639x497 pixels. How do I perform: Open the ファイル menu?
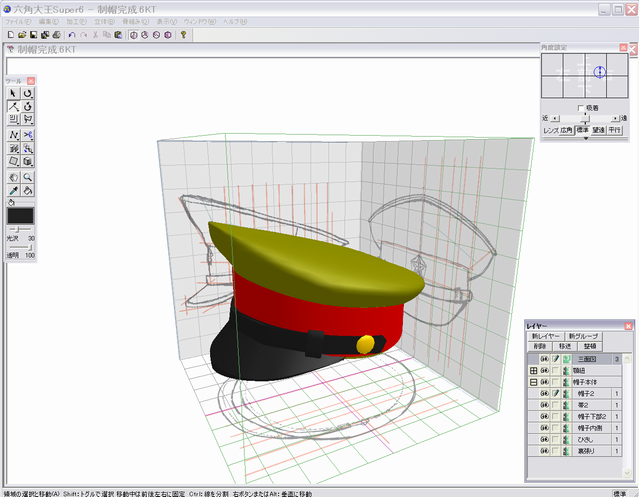pyautogui.click(x=18, y=21)
